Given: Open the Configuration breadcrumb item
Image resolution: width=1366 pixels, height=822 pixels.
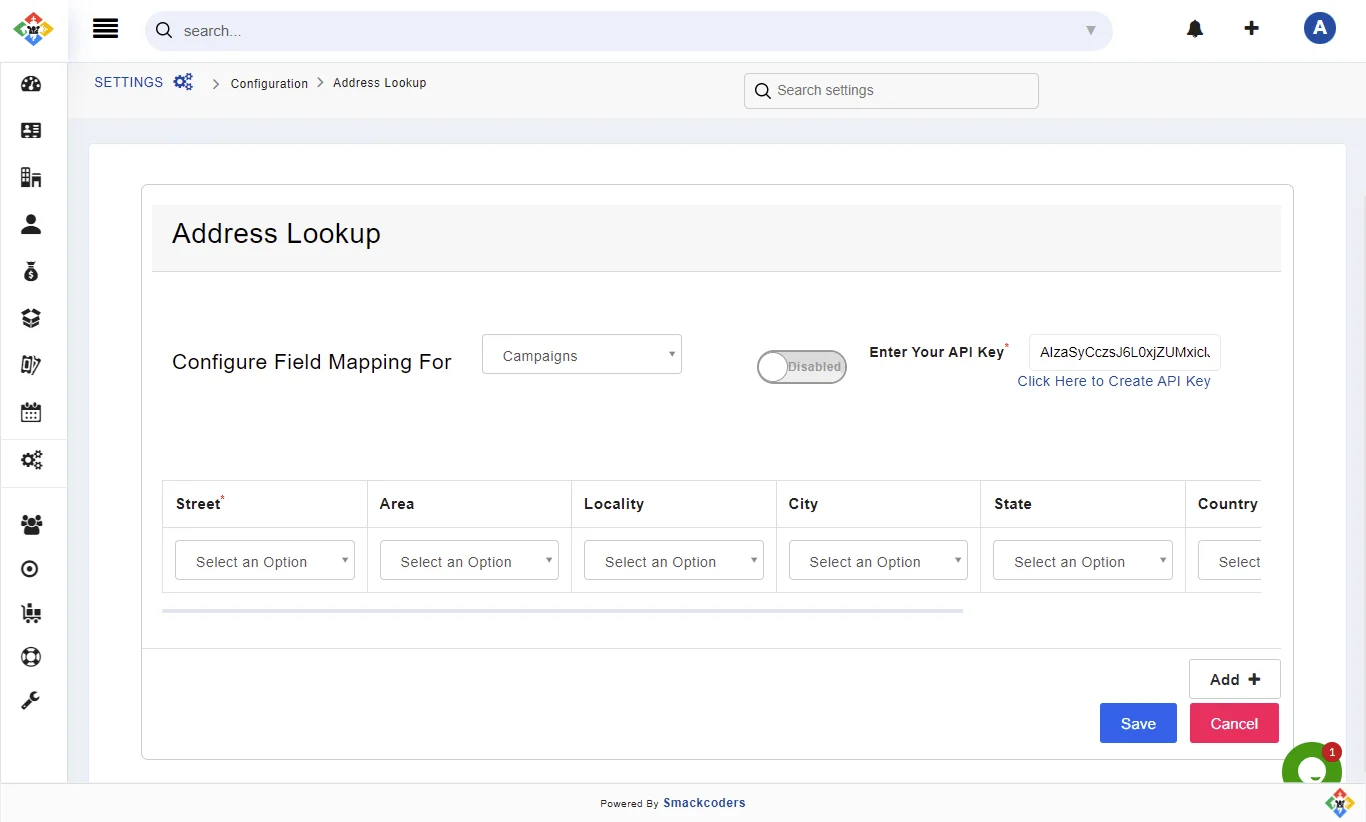Looking at the screenshot, I should pyautogui.click(x=269, y=83).
